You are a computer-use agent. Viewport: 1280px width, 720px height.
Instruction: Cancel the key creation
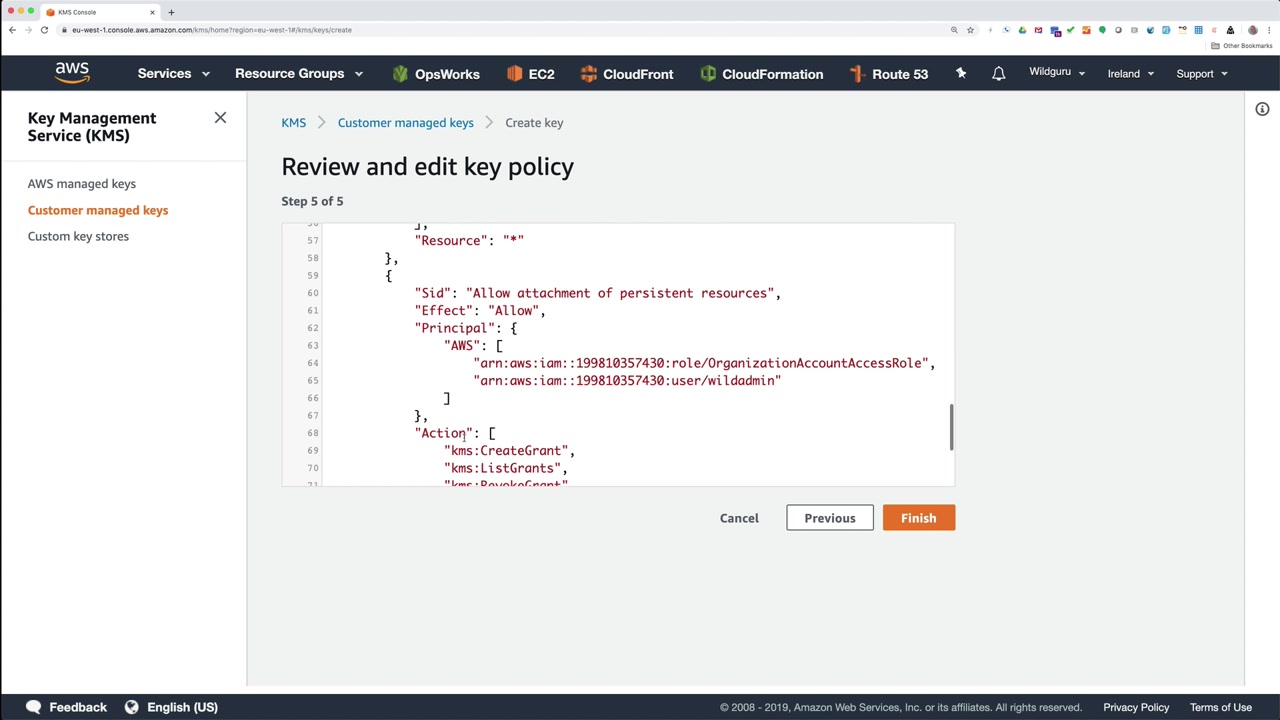739,518
